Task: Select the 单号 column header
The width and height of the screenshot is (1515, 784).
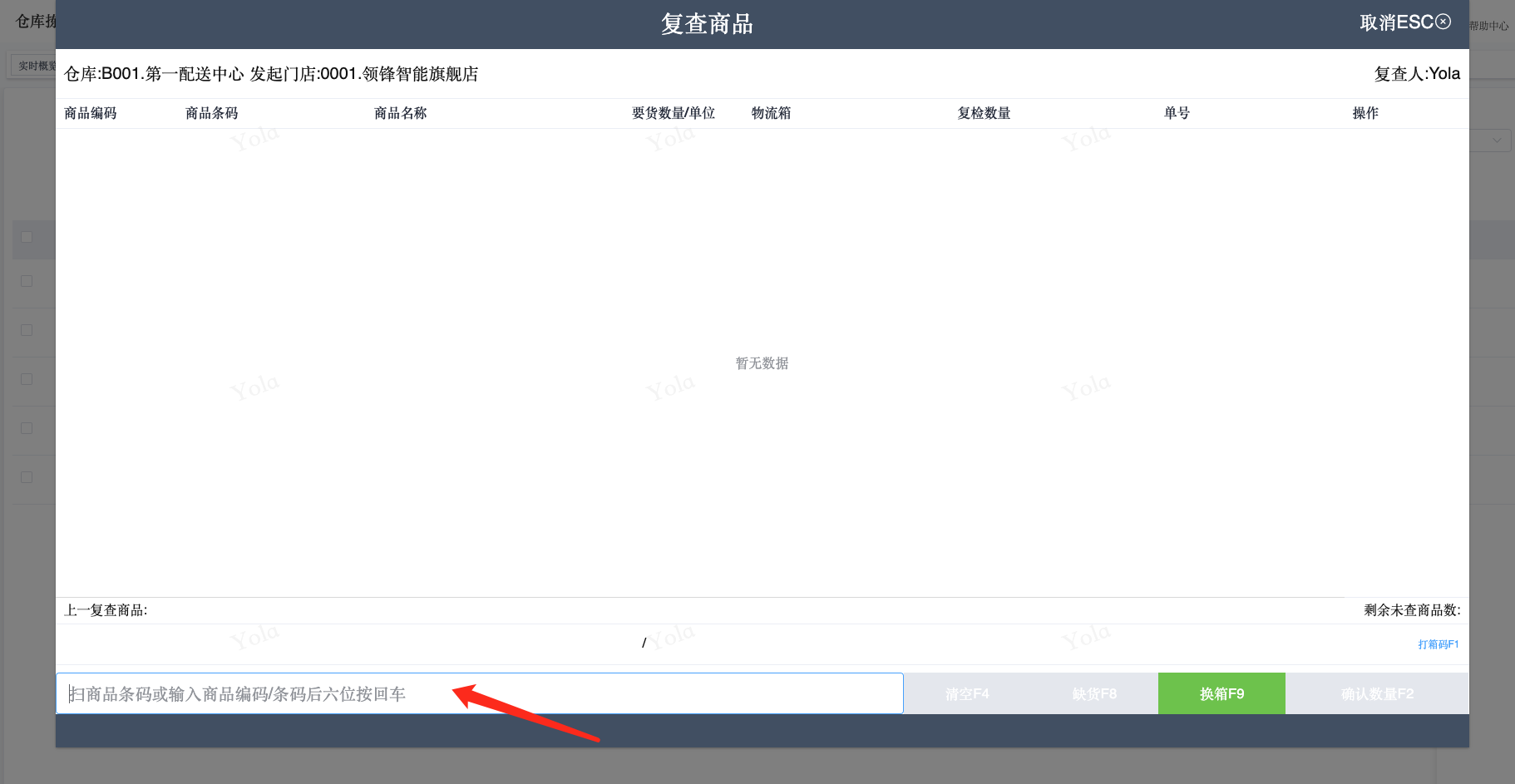Action: (x=1177, y=113)
